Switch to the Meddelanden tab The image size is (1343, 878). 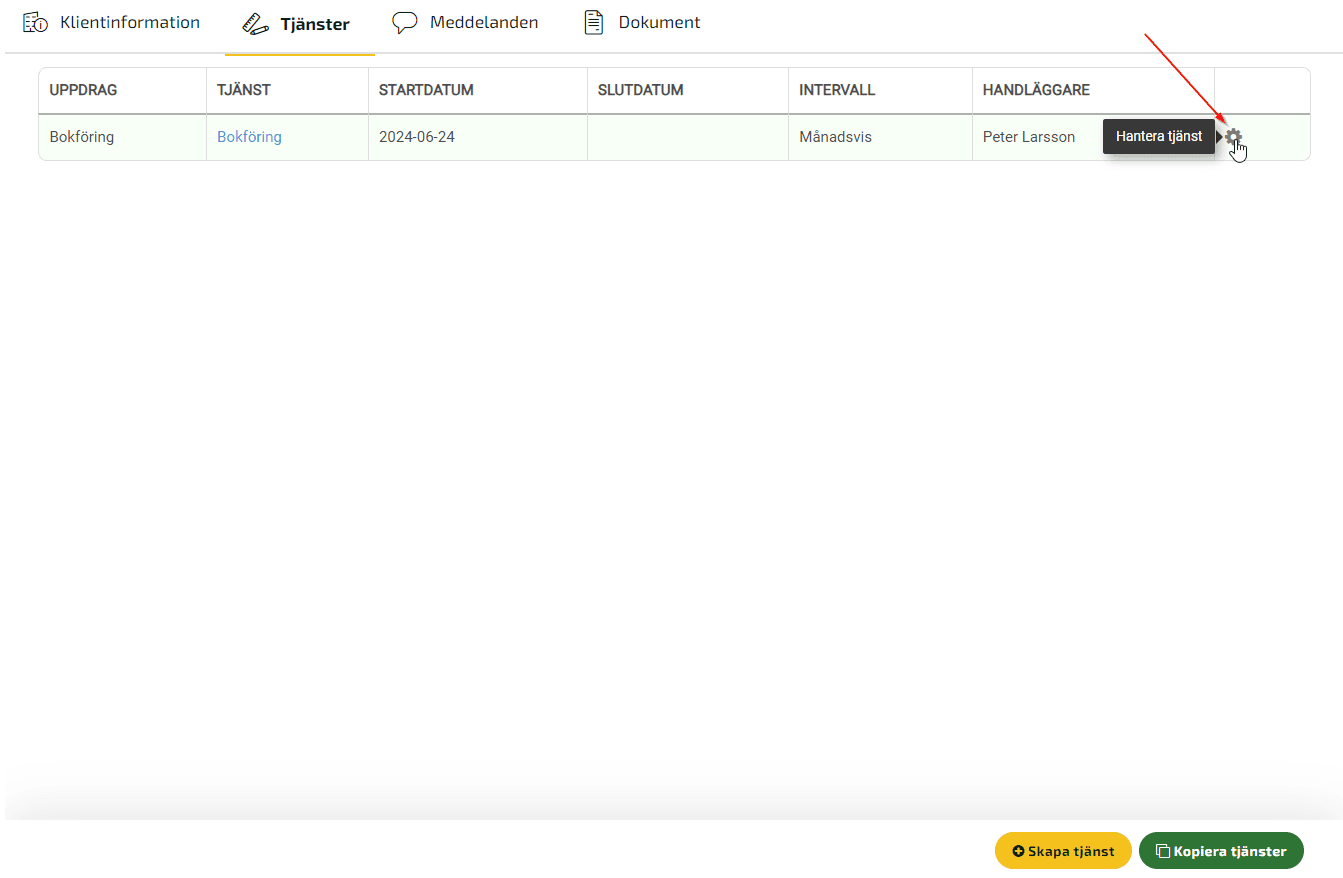[465, 22]
